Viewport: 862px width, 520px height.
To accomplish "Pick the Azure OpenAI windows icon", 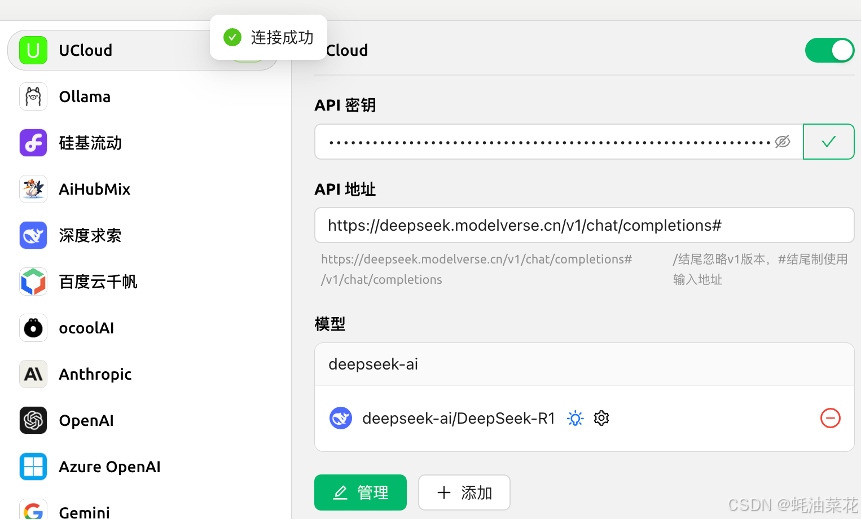I will click(x=33, y=467).
